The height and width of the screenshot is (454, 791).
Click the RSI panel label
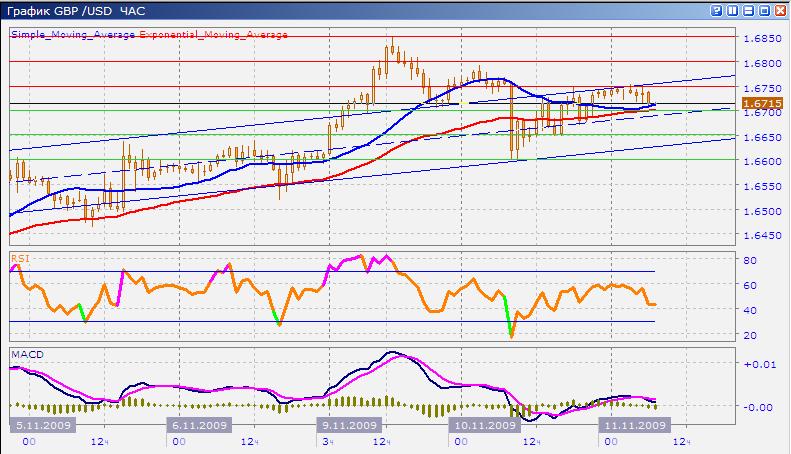(x=19, y=257)
